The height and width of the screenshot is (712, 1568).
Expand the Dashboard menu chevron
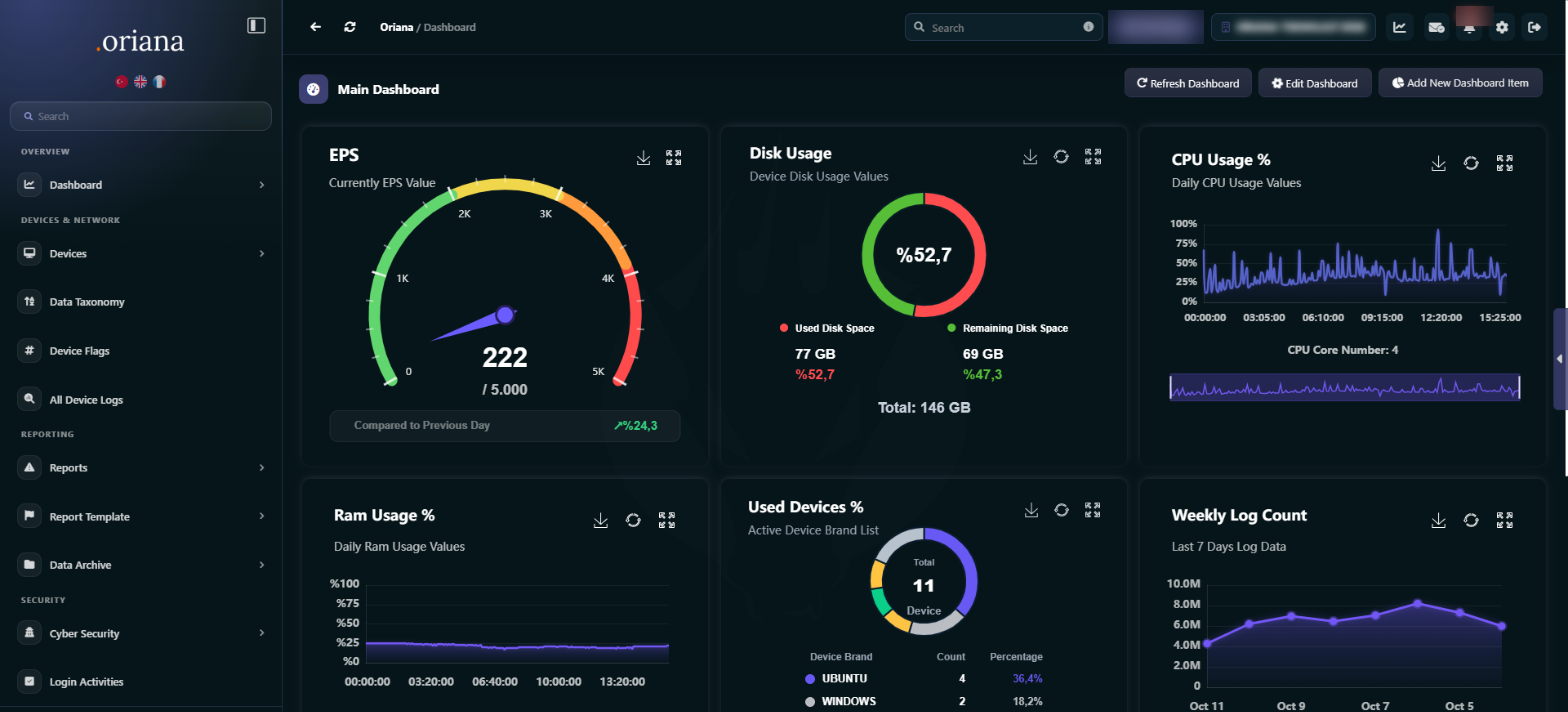[x=261, y=185]
